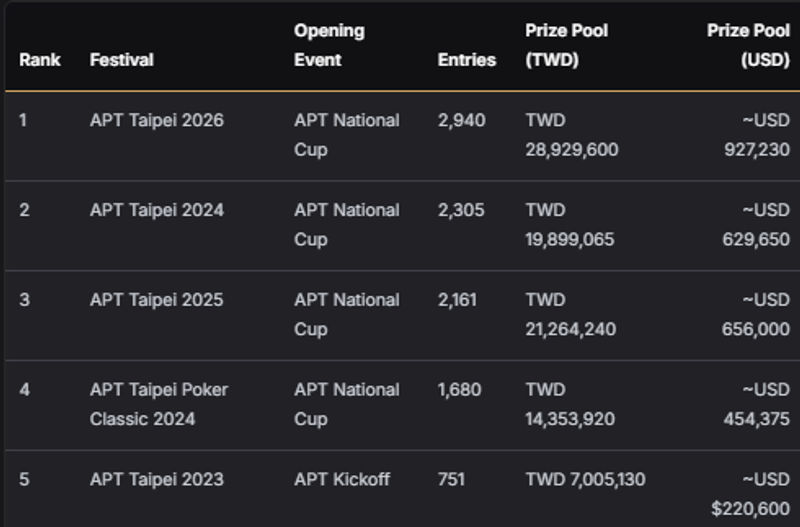Image resolution: width=800 pixels, height=527 pixels.
Task: Click the TWD 28,929,600 prize pool cell
Action: [572, 135]
